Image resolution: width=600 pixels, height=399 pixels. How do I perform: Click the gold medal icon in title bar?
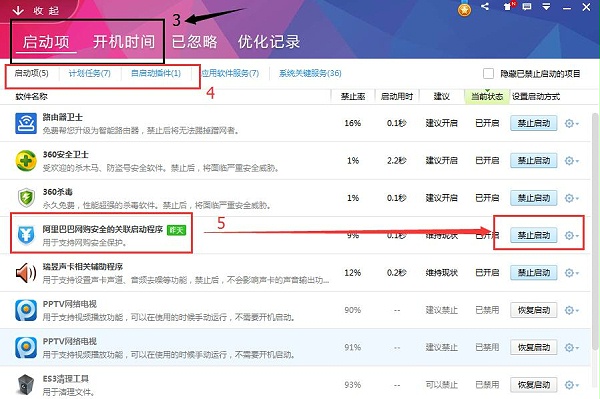tap(464, 10)
